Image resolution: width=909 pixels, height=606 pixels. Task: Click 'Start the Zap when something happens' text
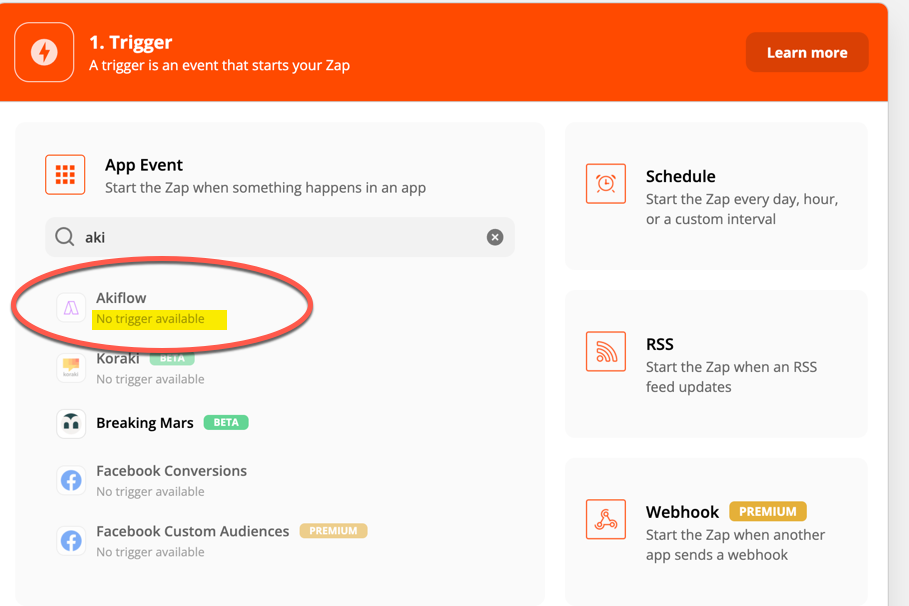266,188
